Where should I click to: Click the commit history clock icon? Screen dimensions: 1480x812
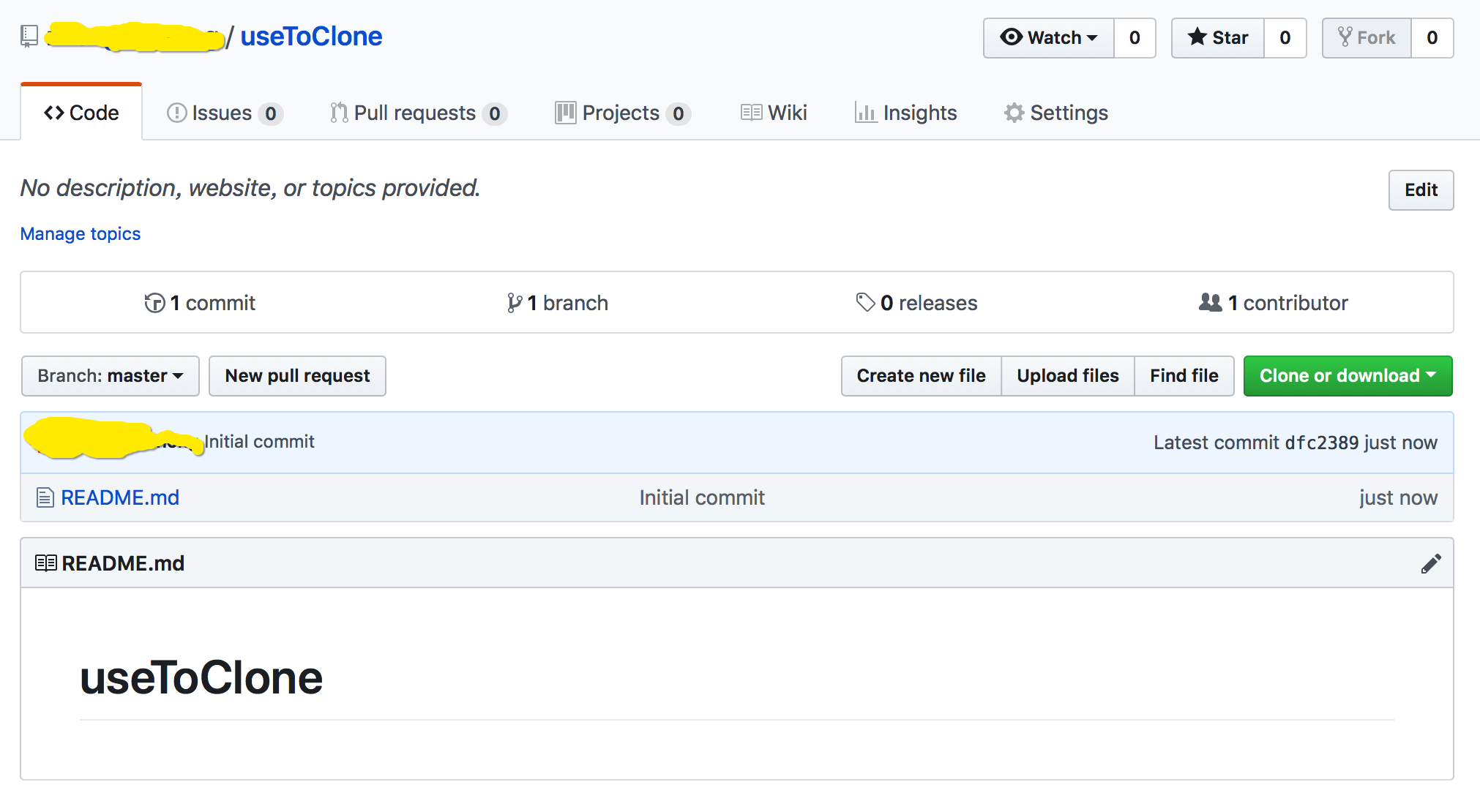coord(154,303)
